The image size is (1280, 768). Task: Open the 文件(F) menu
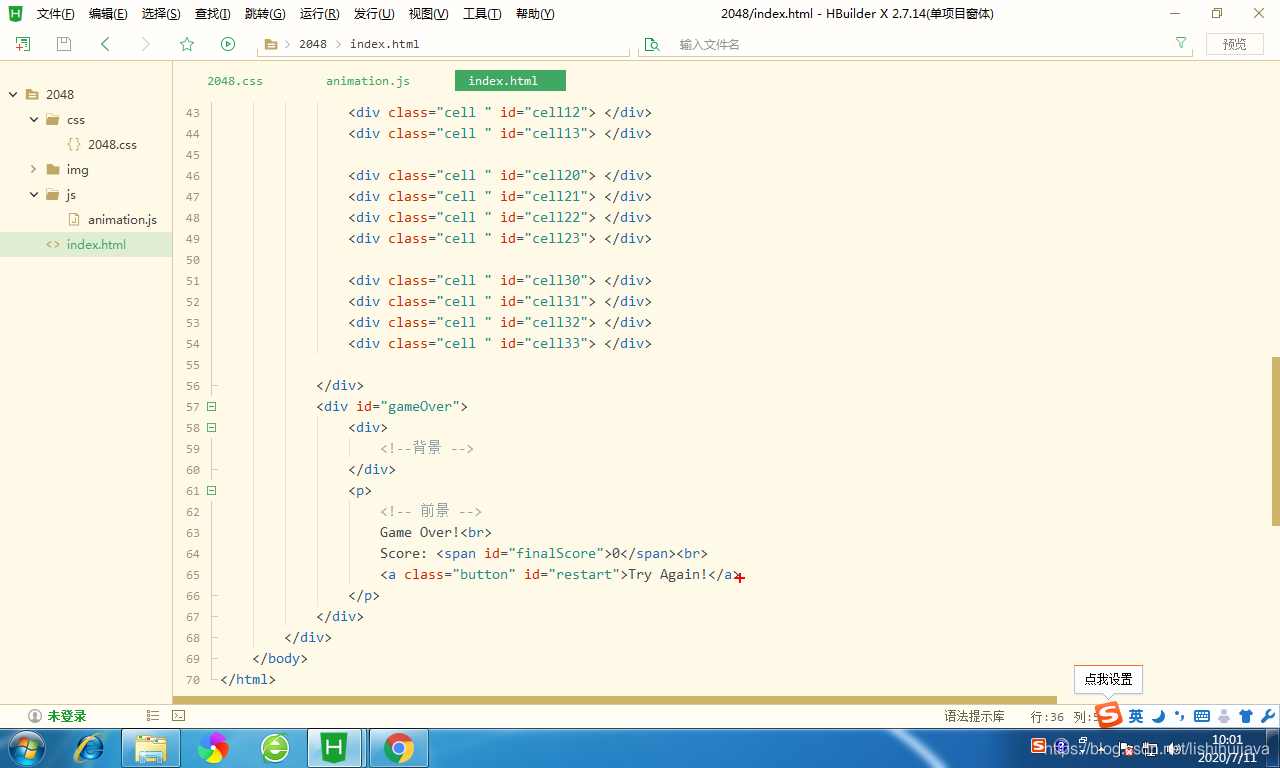(55, 14)
